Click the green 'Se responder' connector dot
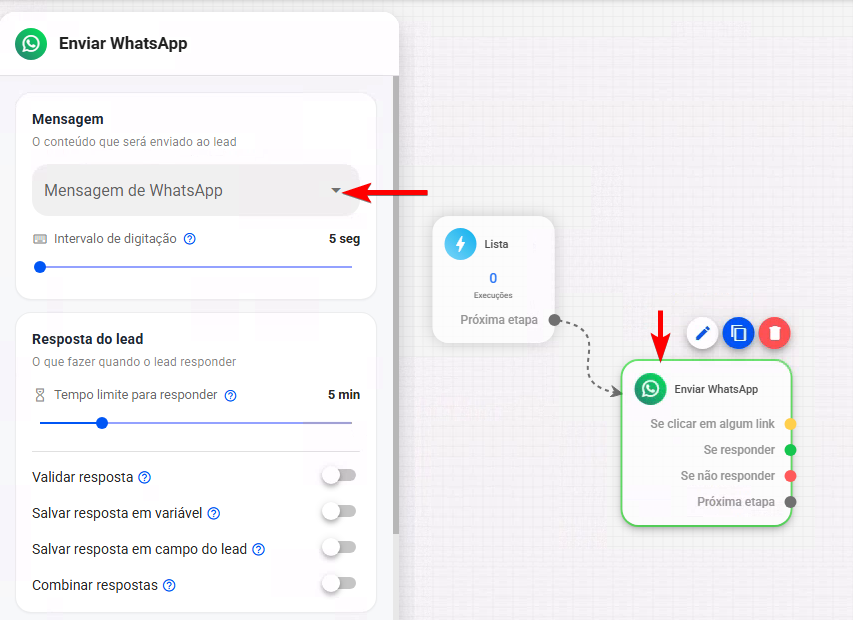The height and width of the screenshot is (620, 853). tap(790, 450)
